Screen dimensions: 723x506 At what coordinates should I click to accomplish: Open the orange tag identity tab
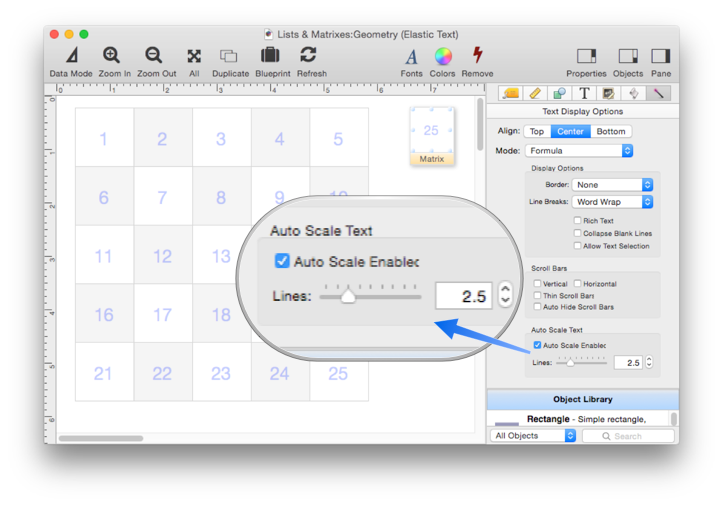click(510, 94)
